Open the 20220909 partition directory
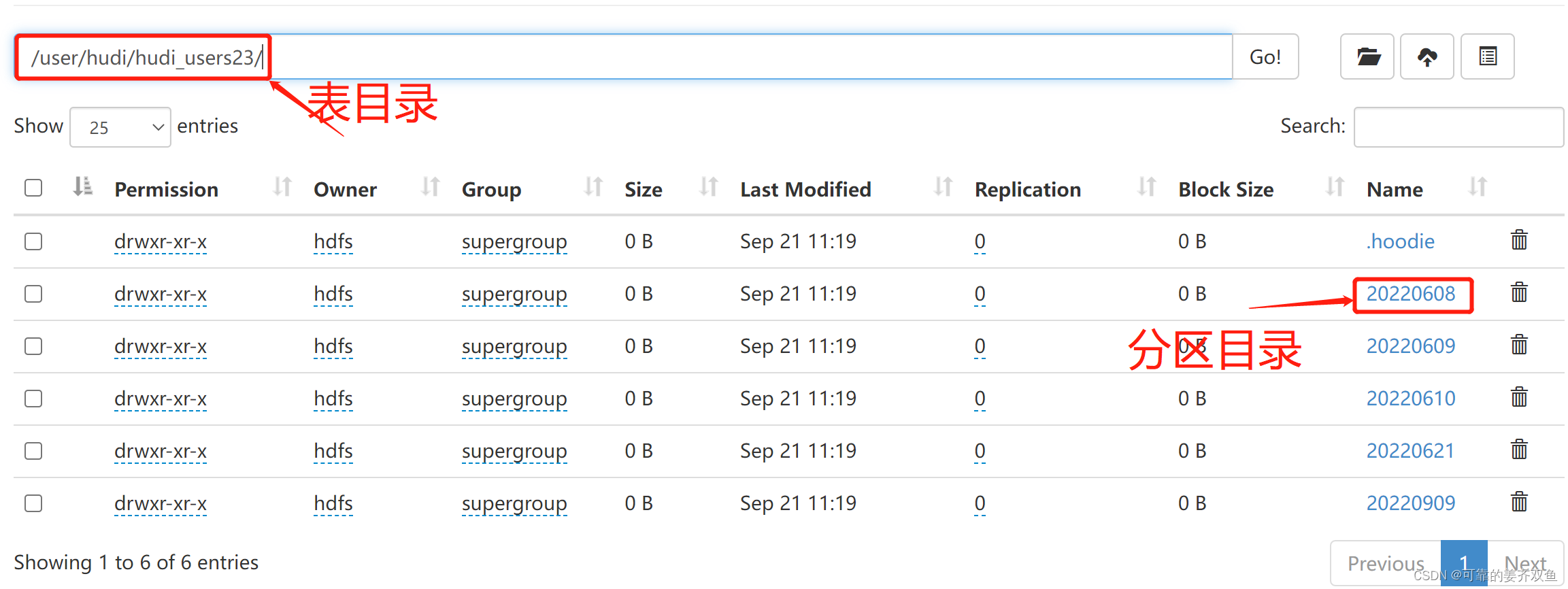 [x=1411, y=503]
